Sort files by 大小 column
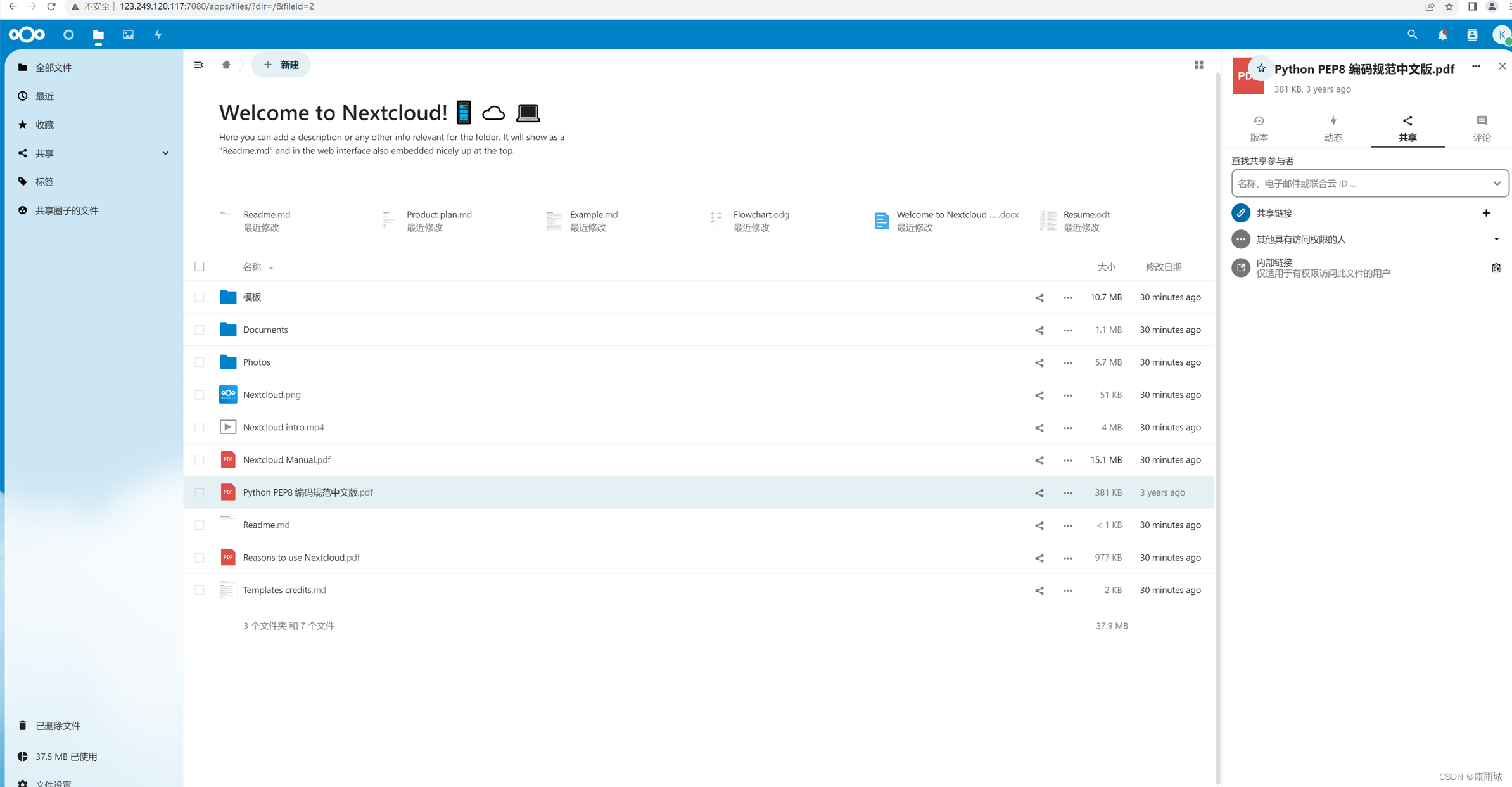 [x=1106, y=267]
